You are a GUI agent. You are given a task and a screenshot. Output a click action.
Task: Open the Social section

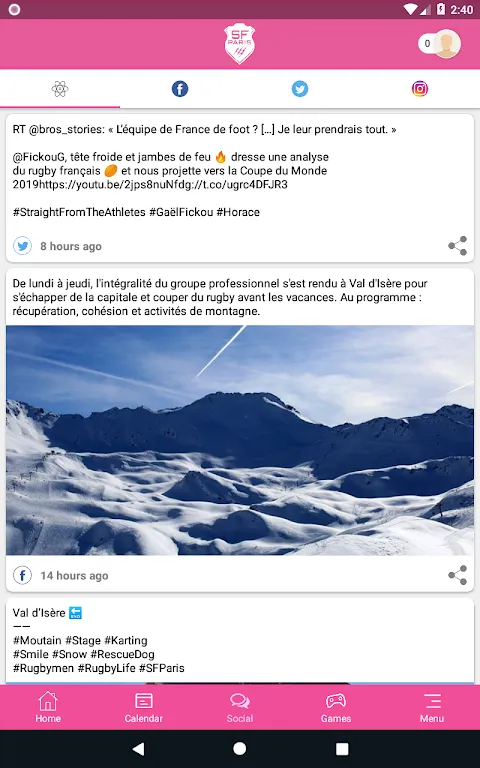pyautogui.click(x=240, y=707)
